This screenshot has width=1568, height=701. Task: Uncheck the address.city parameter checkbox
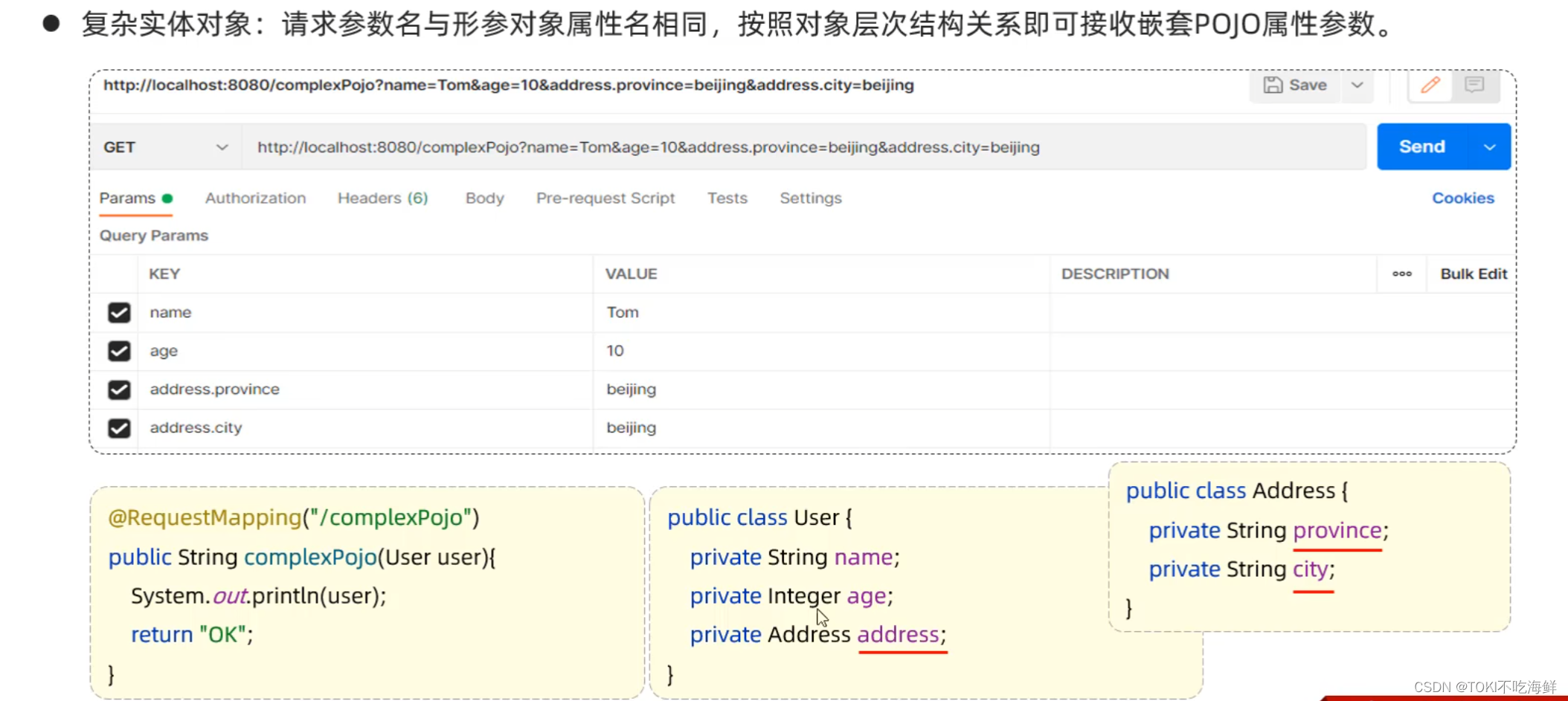(x=119, y=428)
